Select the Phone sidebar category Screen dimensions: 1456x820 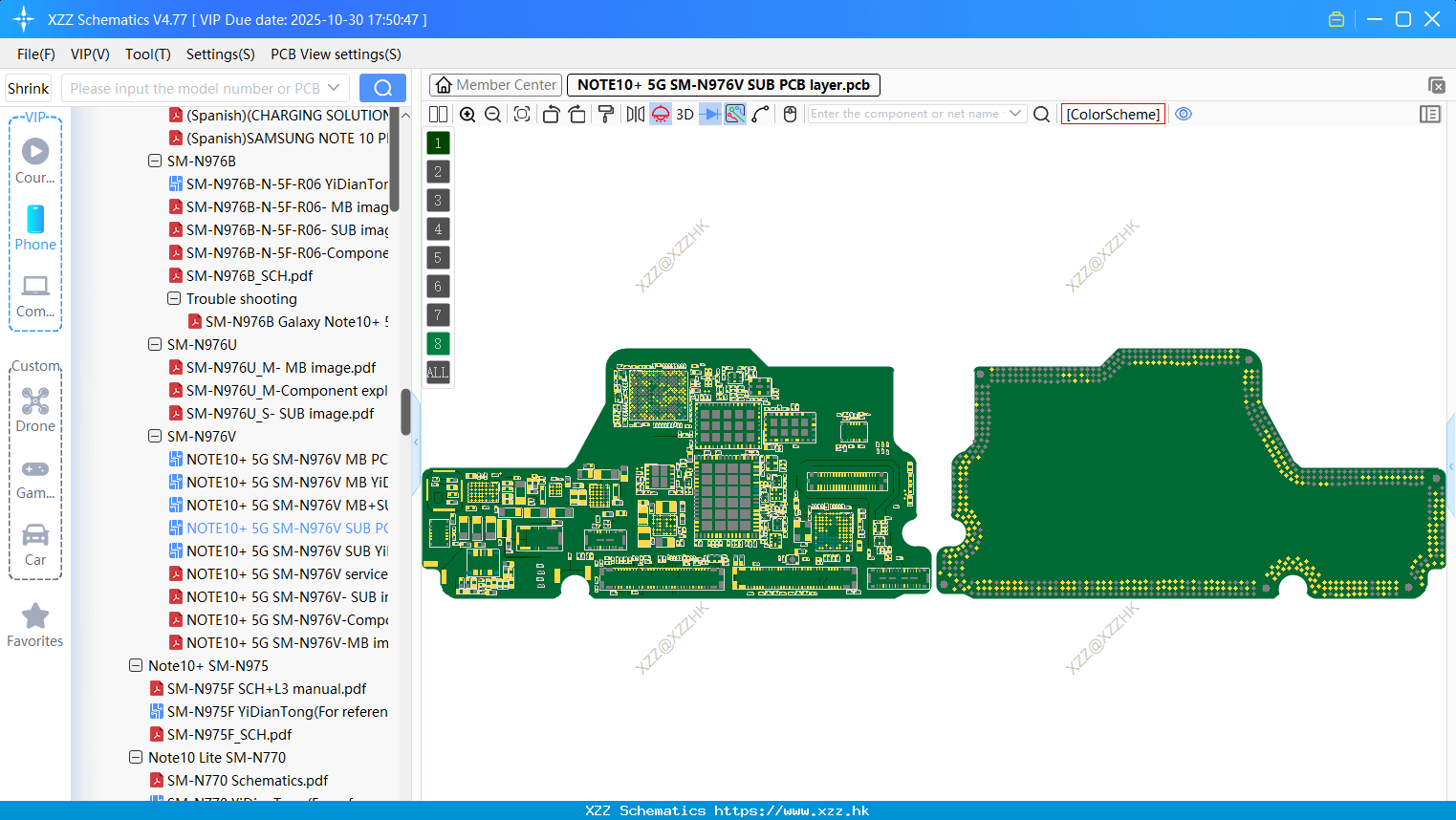coord(35,228)
